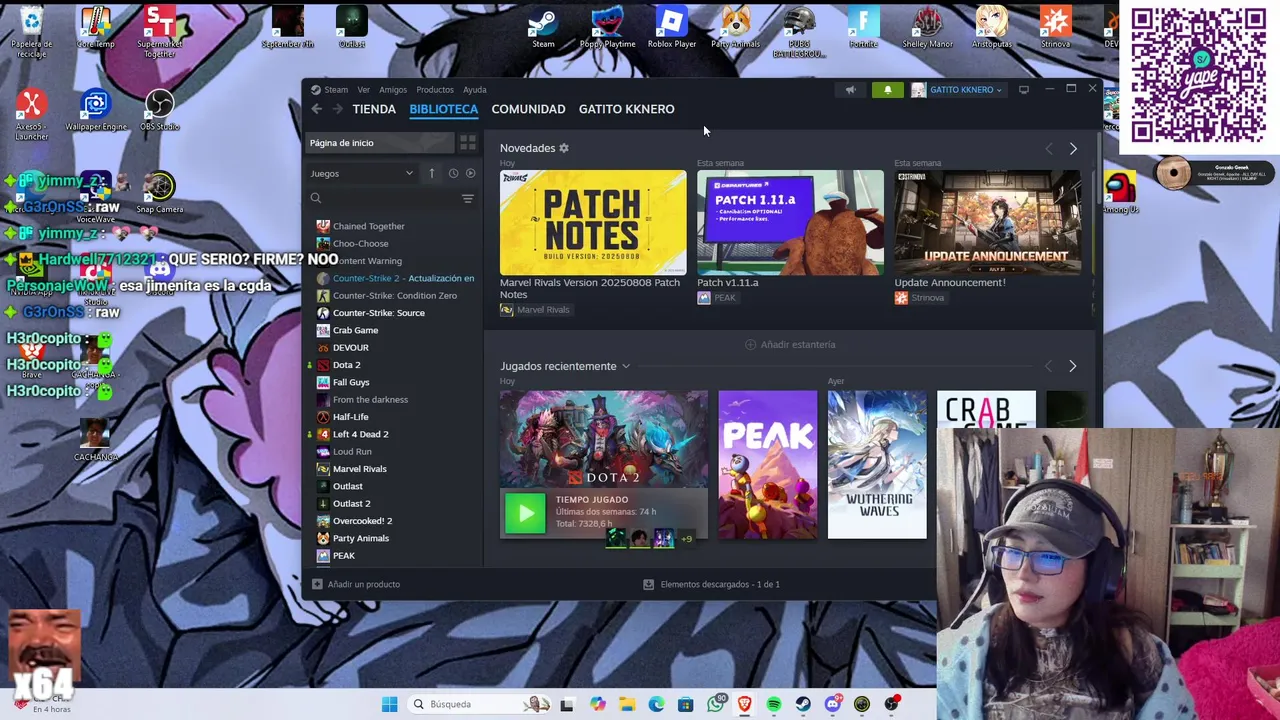Screen dimensions: 1280x720
Task: Click the plus Añadir un producto
Action: tap(356, 584)
